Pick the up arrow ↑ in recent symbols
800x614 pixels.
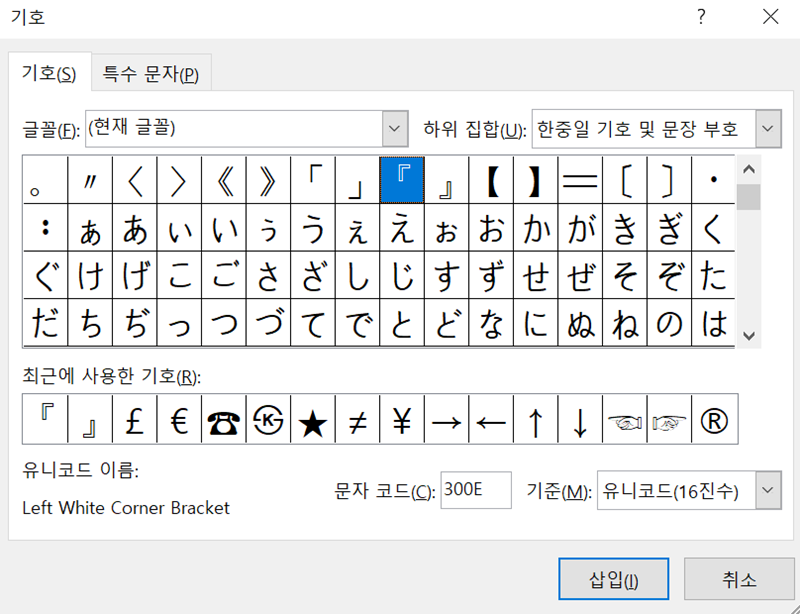(535, 419)
